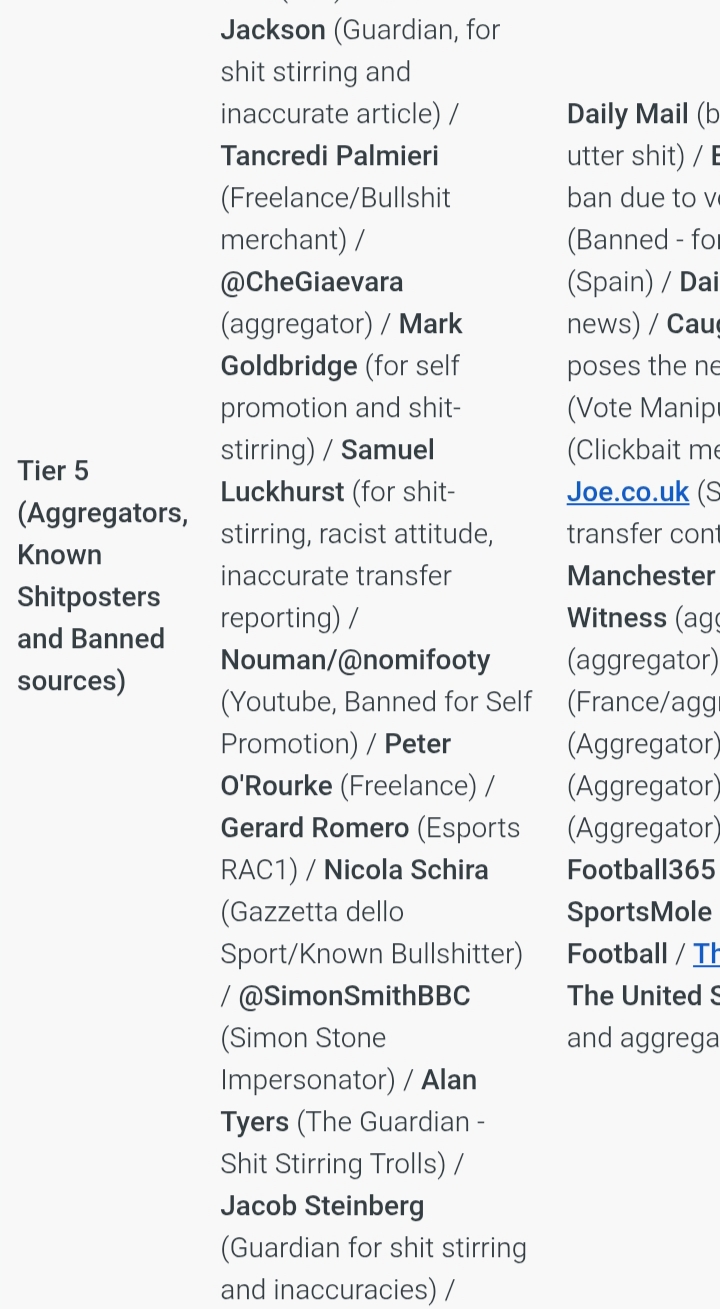Select the @SimonSmithBBC handle
720x1309 pixels.
tap(353, 996)
